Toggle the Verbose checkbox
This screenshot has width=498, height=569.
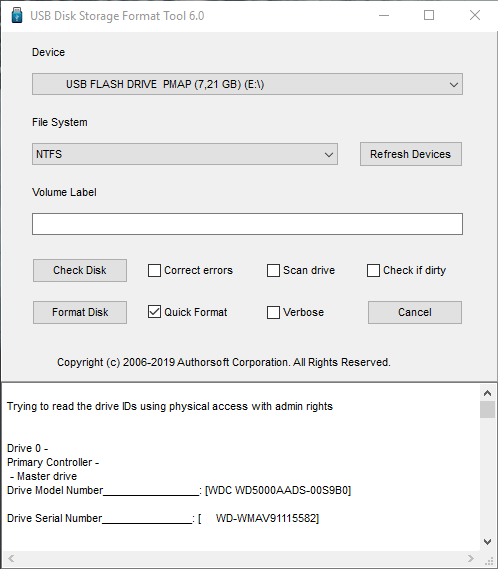273,312
